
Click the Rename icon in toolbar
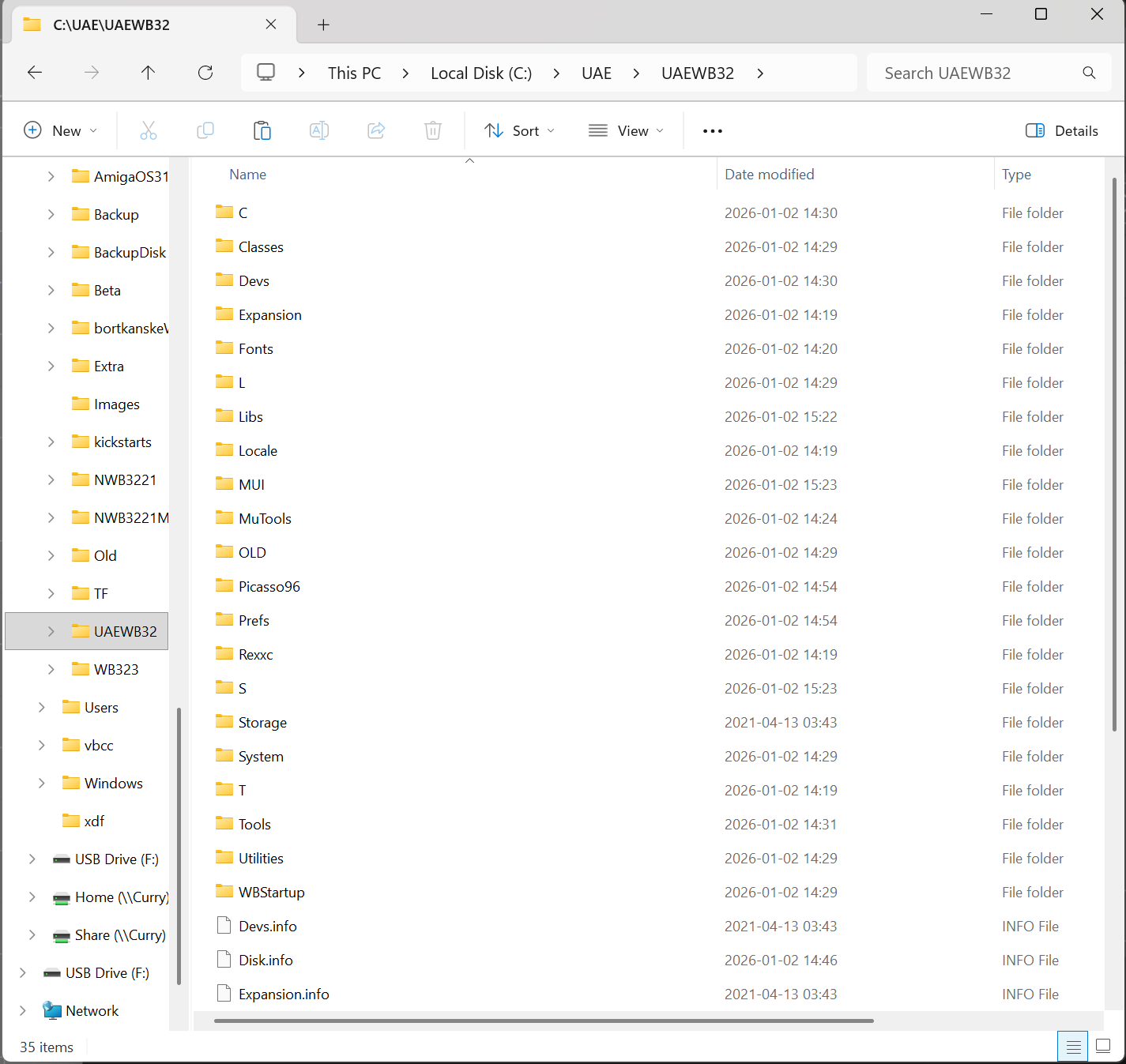[x=319, y=130]
